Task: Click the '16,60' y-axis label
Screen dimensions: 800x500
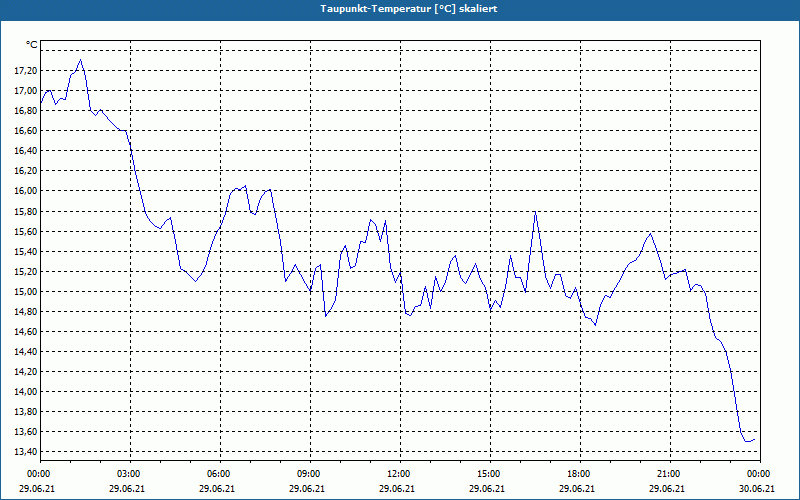Action: pyautogui.click(x=26, y=131)
